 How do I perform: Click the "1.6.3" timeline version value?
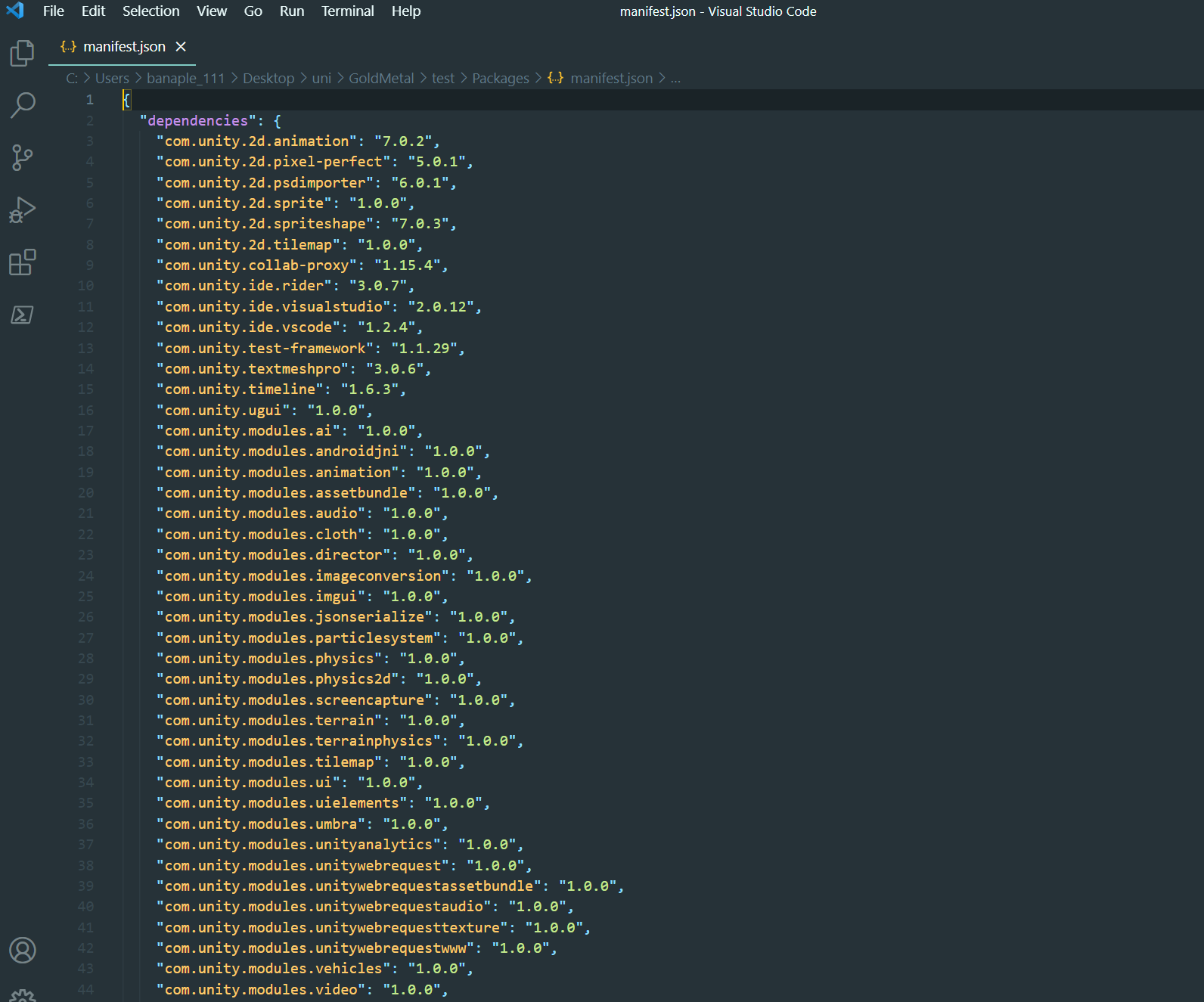tap(370, 389)
